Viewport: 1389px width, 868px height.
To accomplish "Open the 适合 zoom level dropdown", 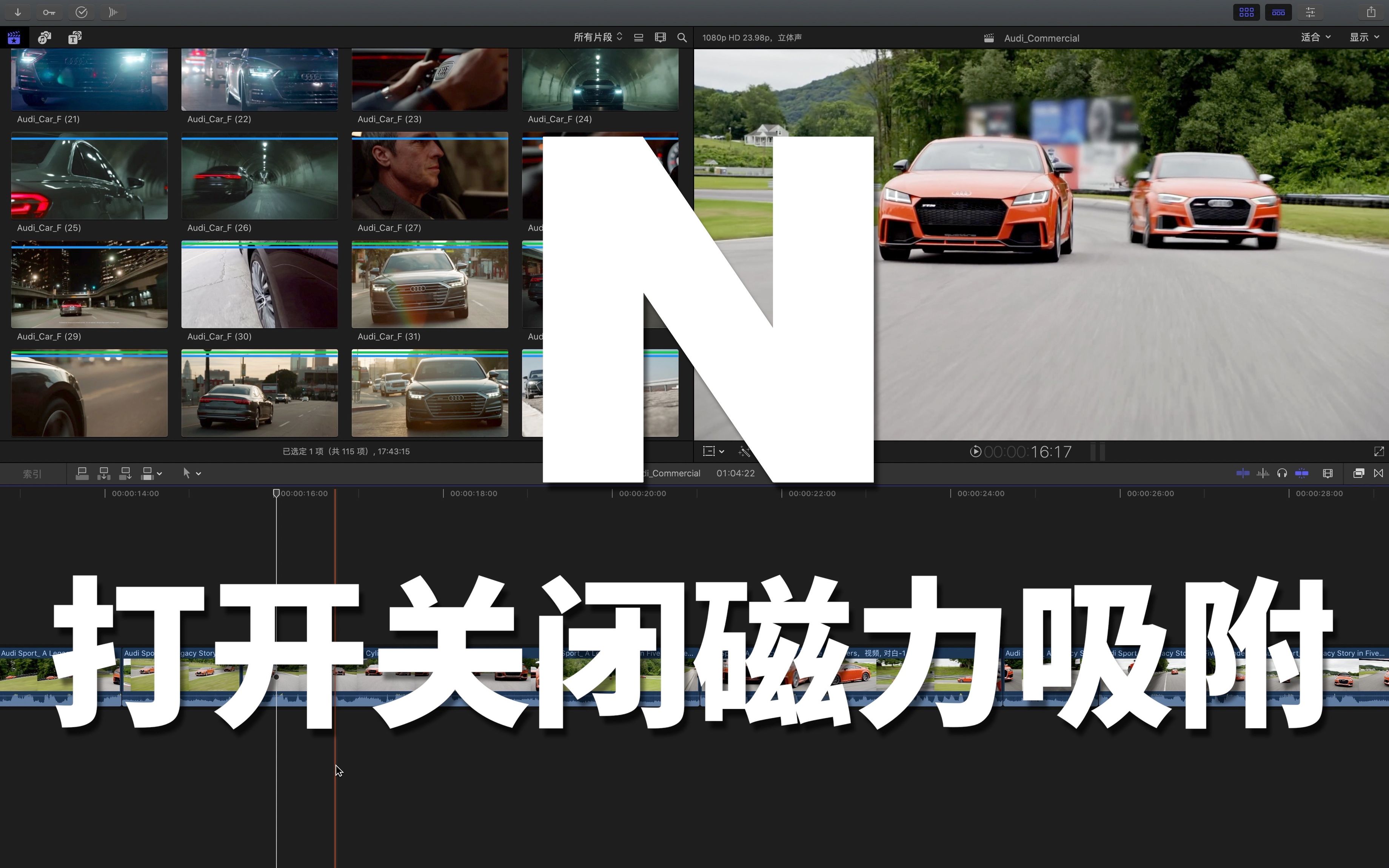I will pyautogui.click(x=1315, y=37).
